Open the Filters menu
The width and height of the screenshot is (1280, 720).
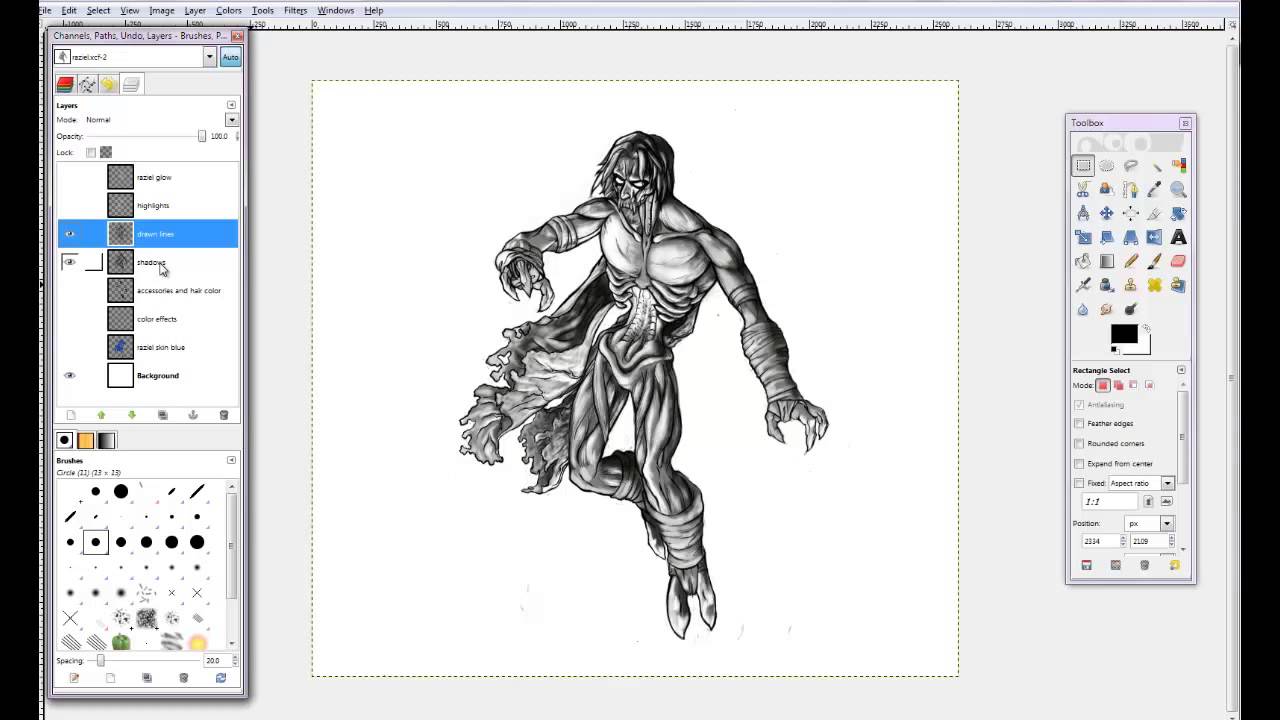(x=295, y=10)
